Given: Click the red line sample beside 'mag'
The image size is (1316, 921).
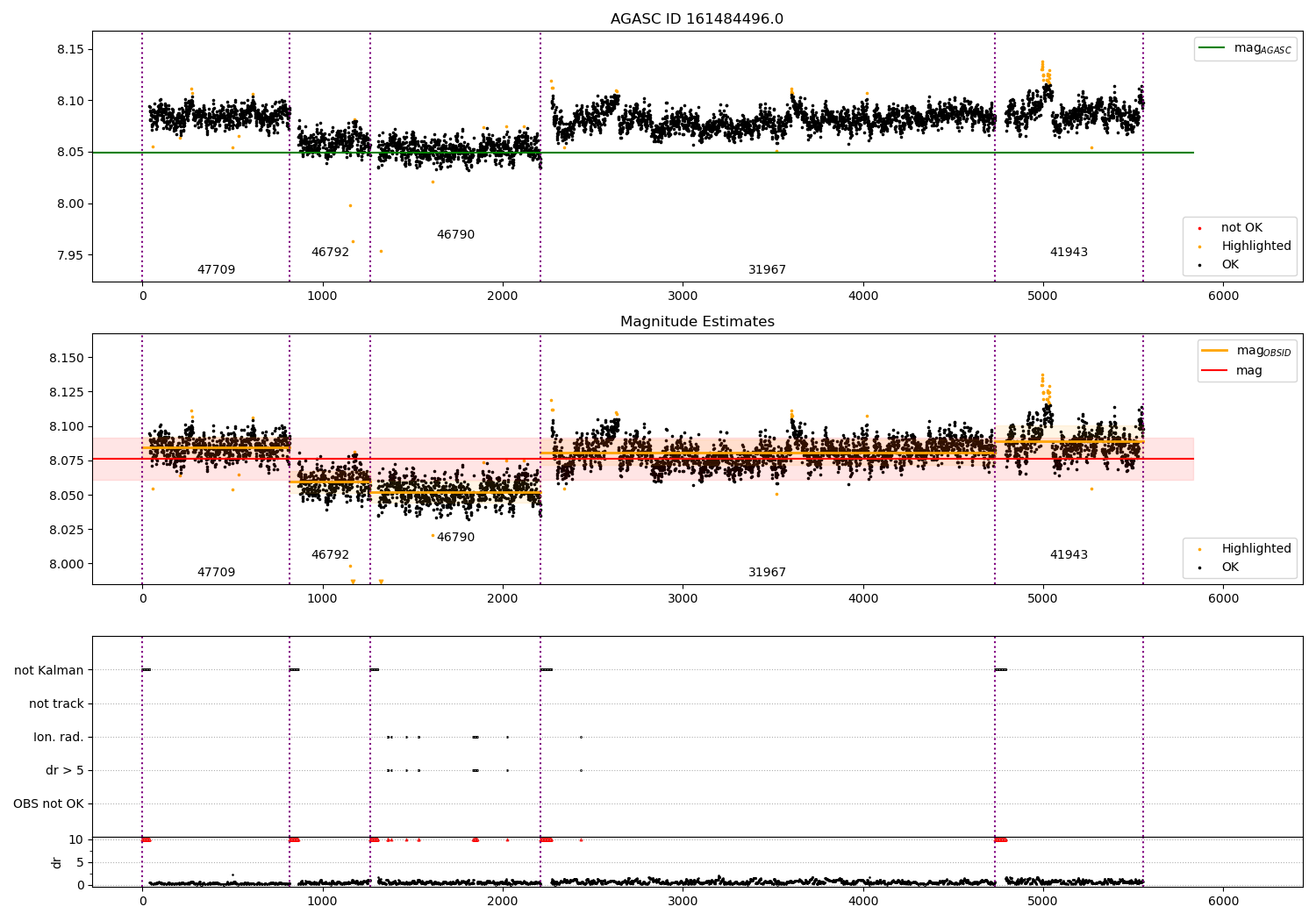Looking at the screenshot, I should click(x=1215, y=371).
